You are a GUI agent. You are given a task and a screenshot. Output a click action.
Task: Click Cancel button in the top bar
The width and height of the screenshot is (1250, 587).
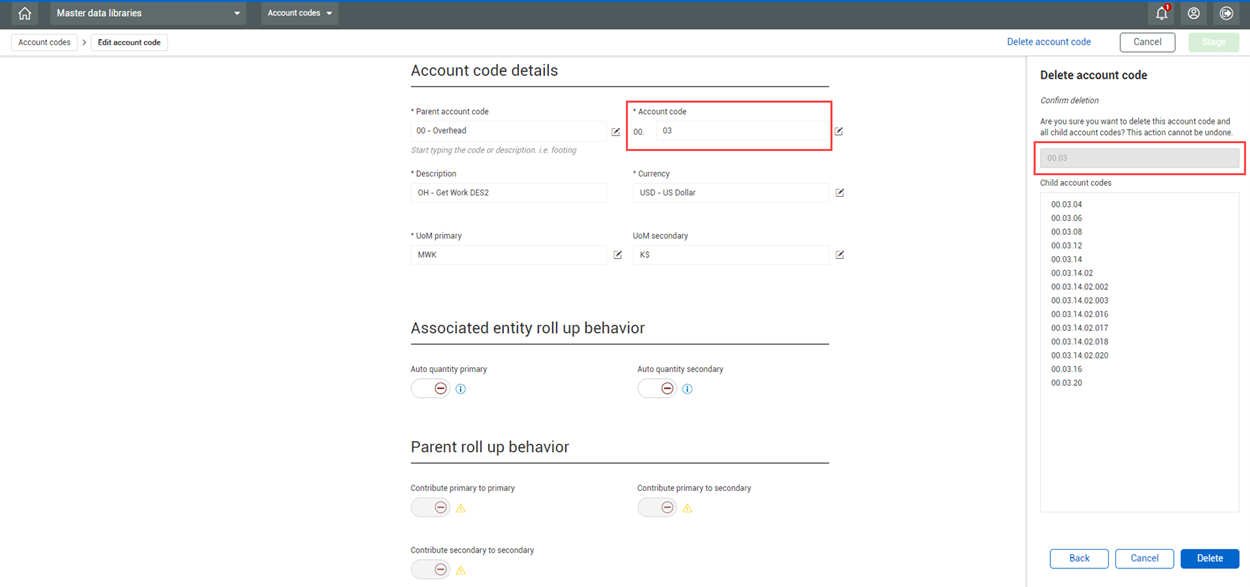pos(1147,42)
